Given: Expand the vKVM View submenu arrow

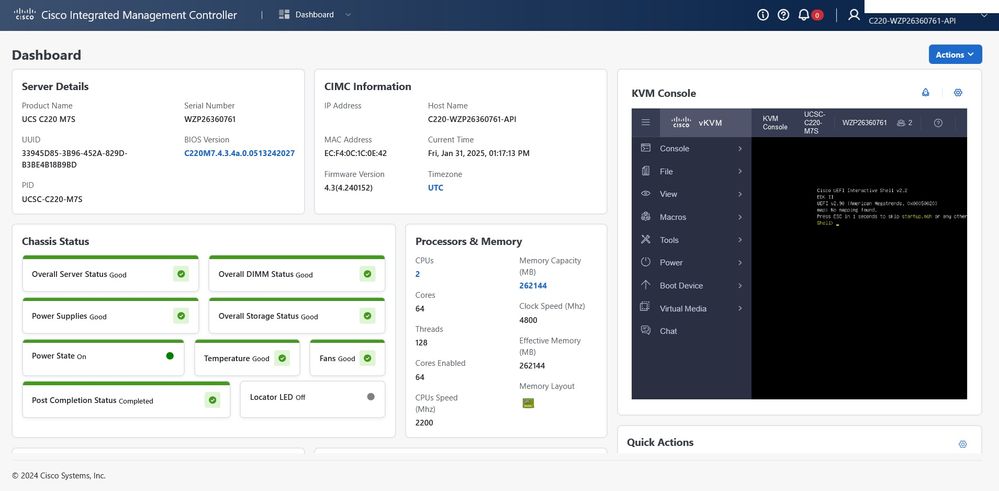Looking at the screenshot, I should coord(740,194).
